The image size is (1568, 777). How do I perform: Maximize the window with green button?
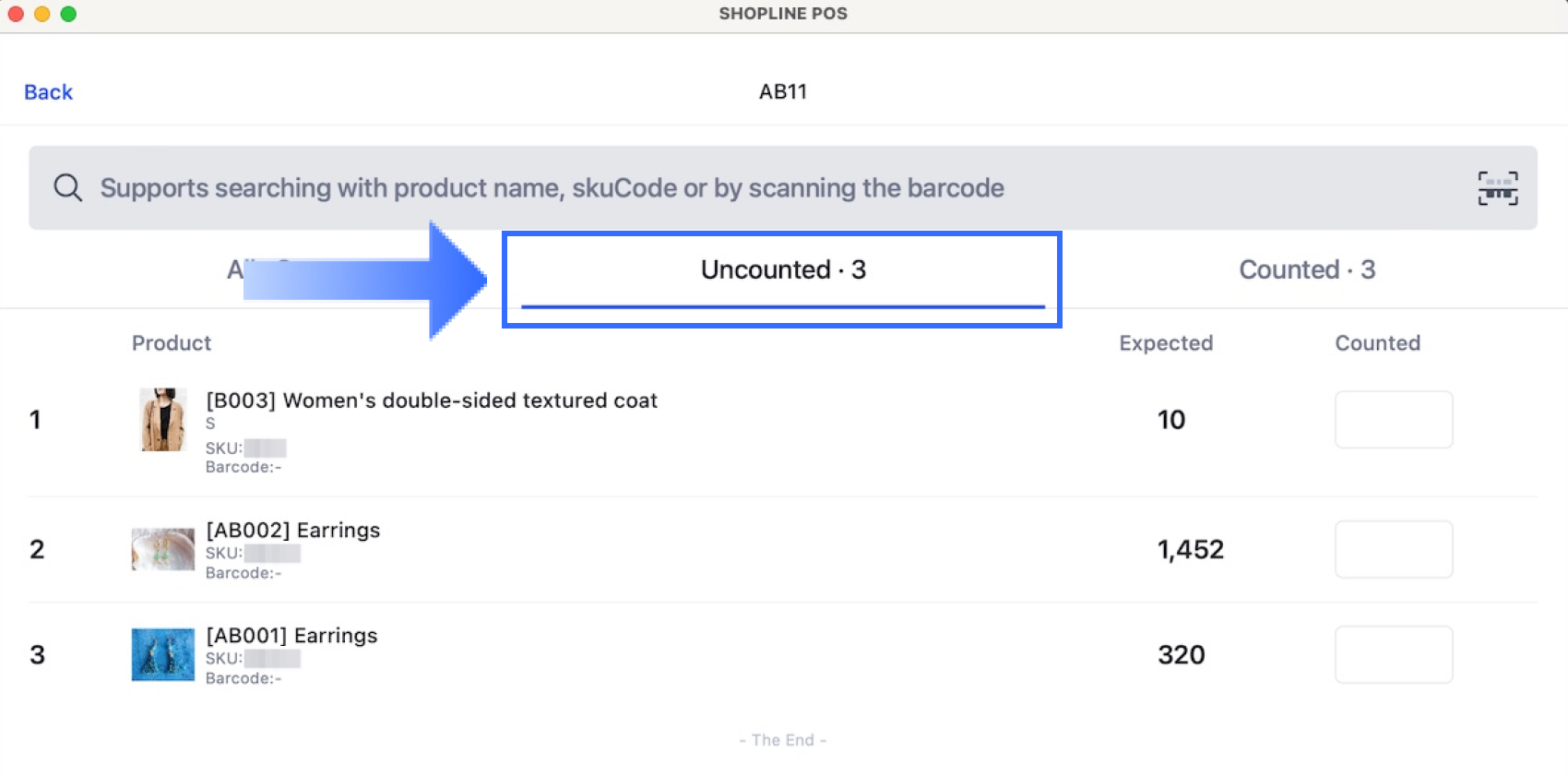[68, 14]
